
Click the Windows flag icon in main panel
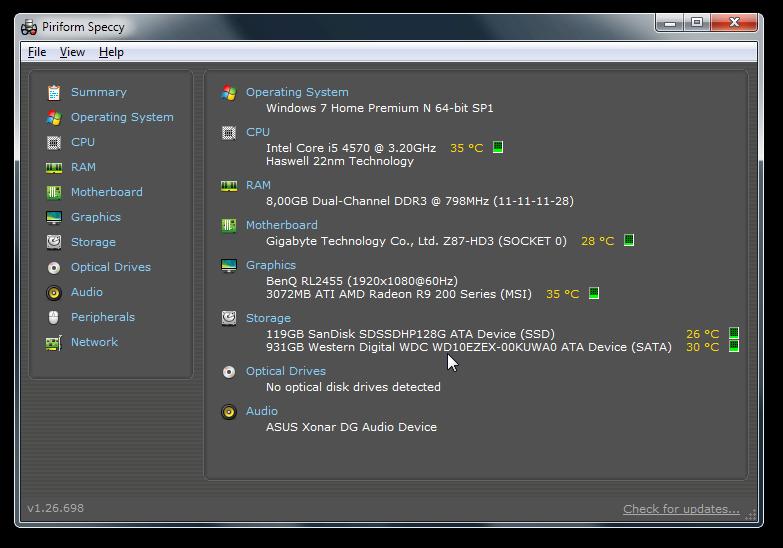229,93
